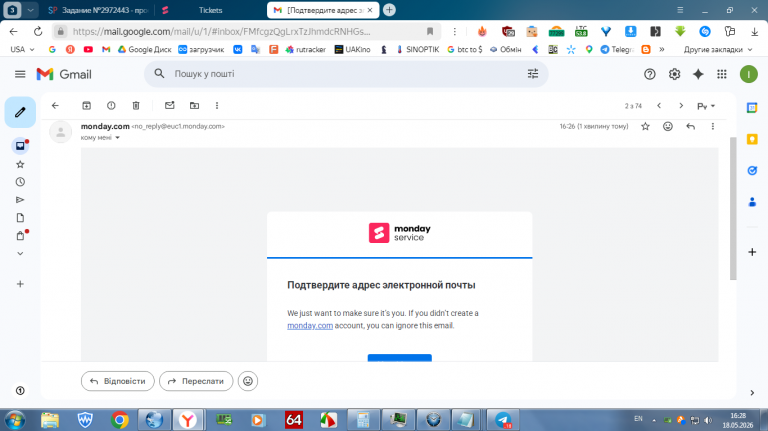
Task: Open Google Tasks side panel
Action: [x=752, y=170]
